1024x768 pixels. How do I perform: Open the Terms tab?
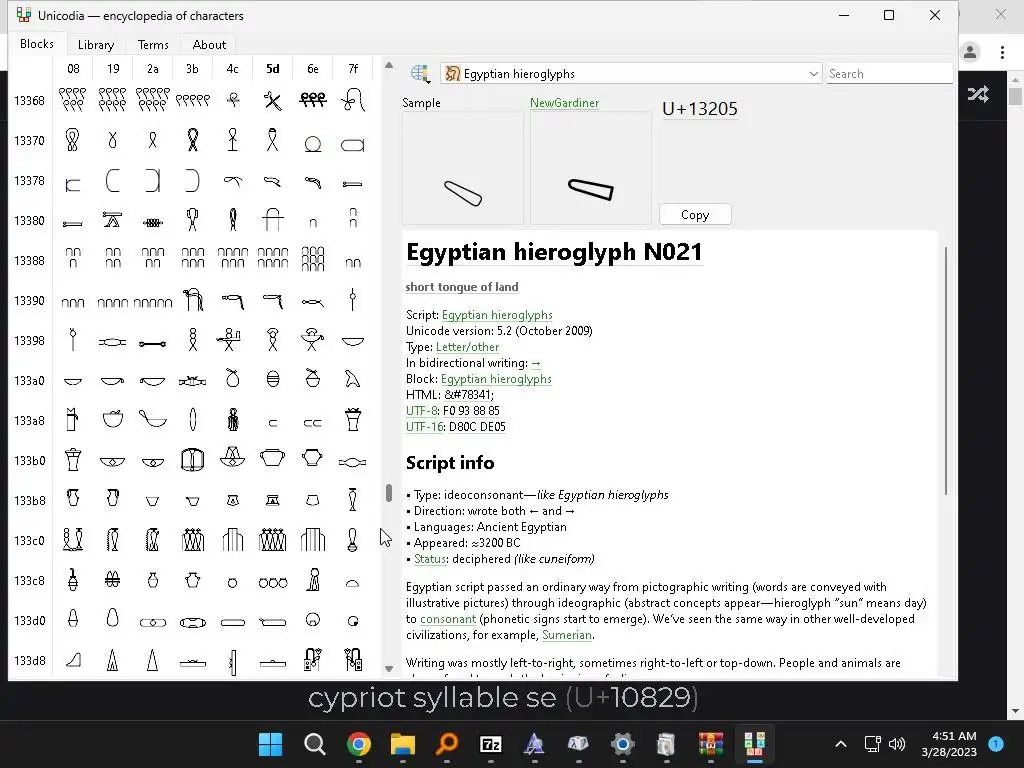point(153,44)
